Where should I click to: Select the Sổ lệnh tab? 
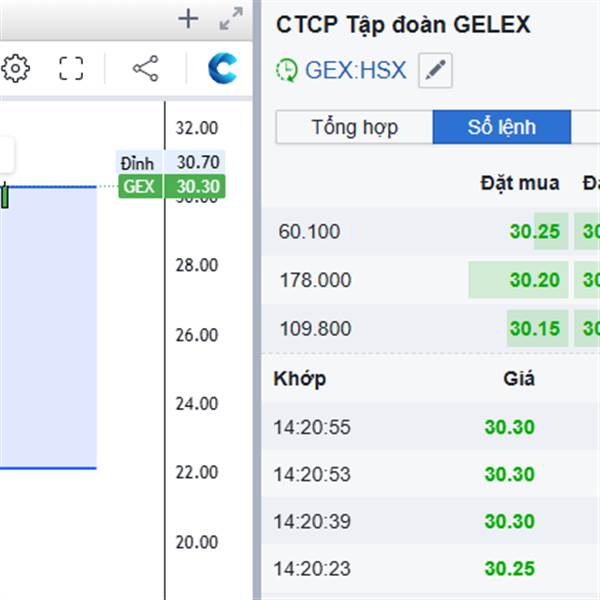coord(502,127)
